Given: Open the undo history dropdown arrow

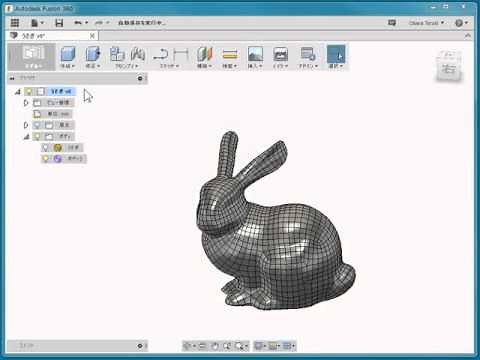Looking at the screenshot, I should point(86,23).
